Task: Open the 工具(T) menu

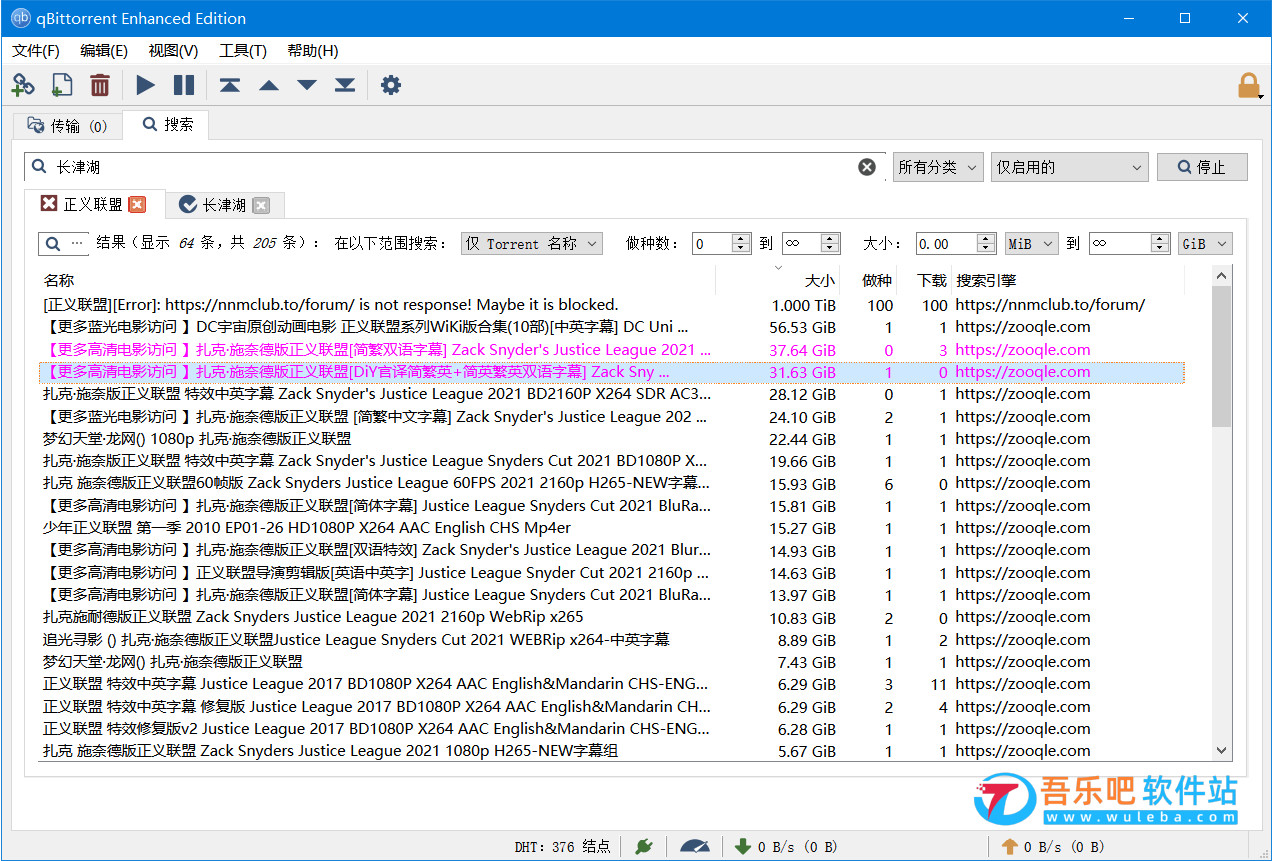Action: pyautogui.click(x=243, y=51)
